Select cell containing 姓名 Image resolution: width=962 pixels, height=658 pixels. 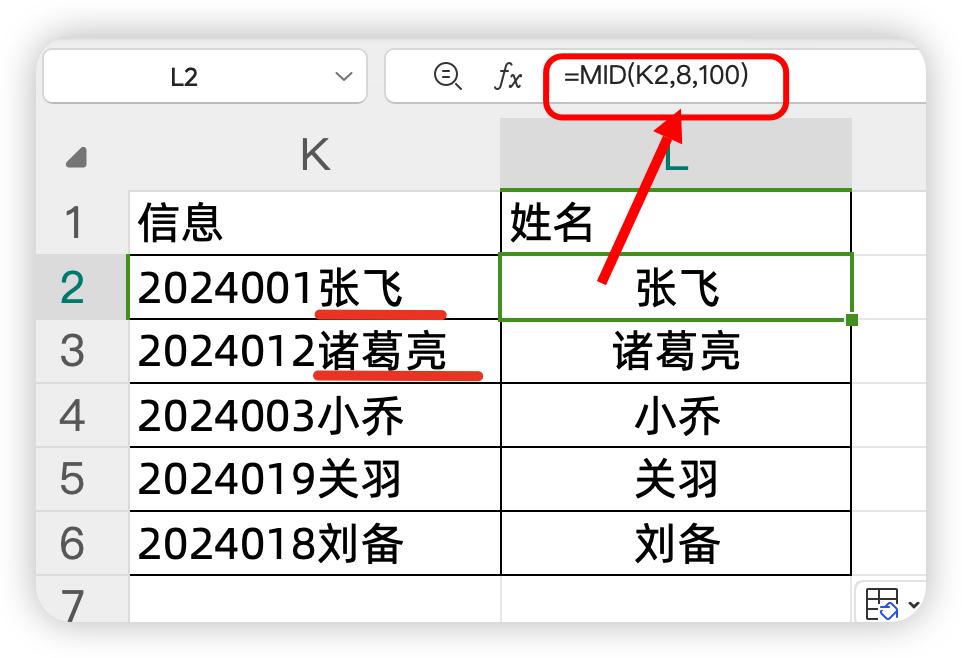pos(676,222)
